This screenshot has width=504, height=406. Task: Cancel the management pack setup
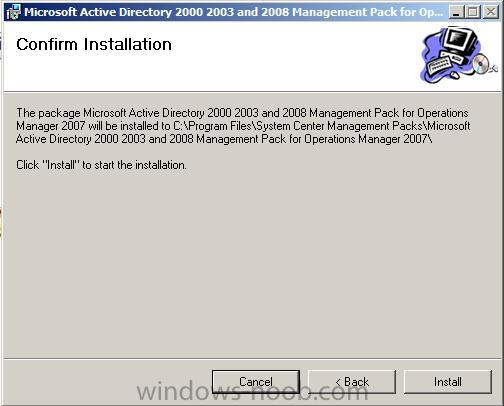tap(256, 382)
